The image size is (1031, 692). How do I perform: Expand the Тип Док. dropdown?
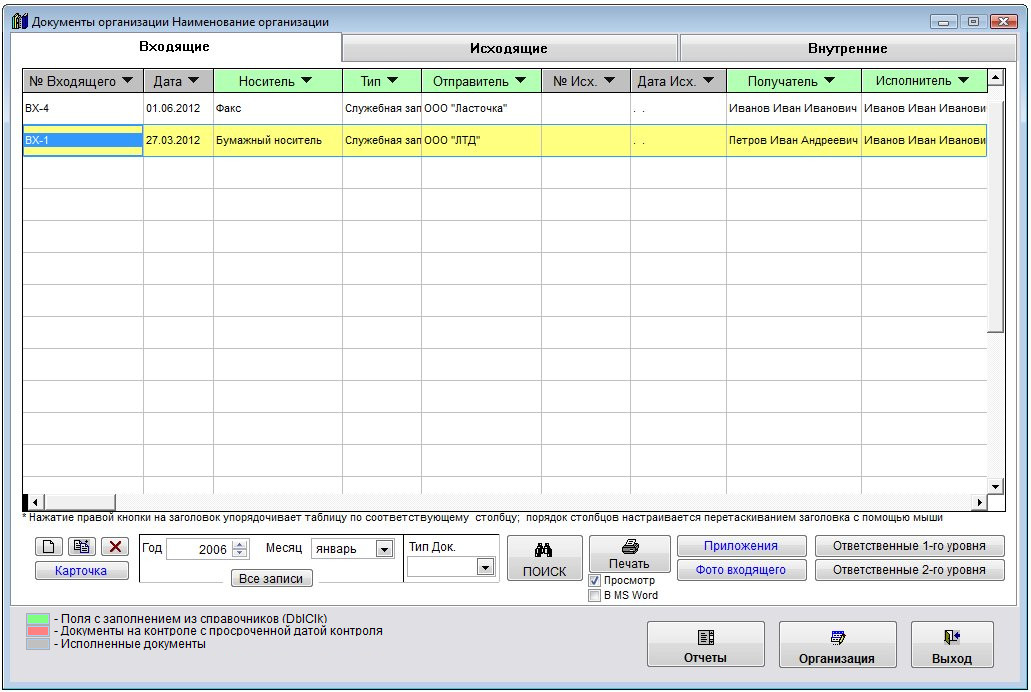[485, 567]
